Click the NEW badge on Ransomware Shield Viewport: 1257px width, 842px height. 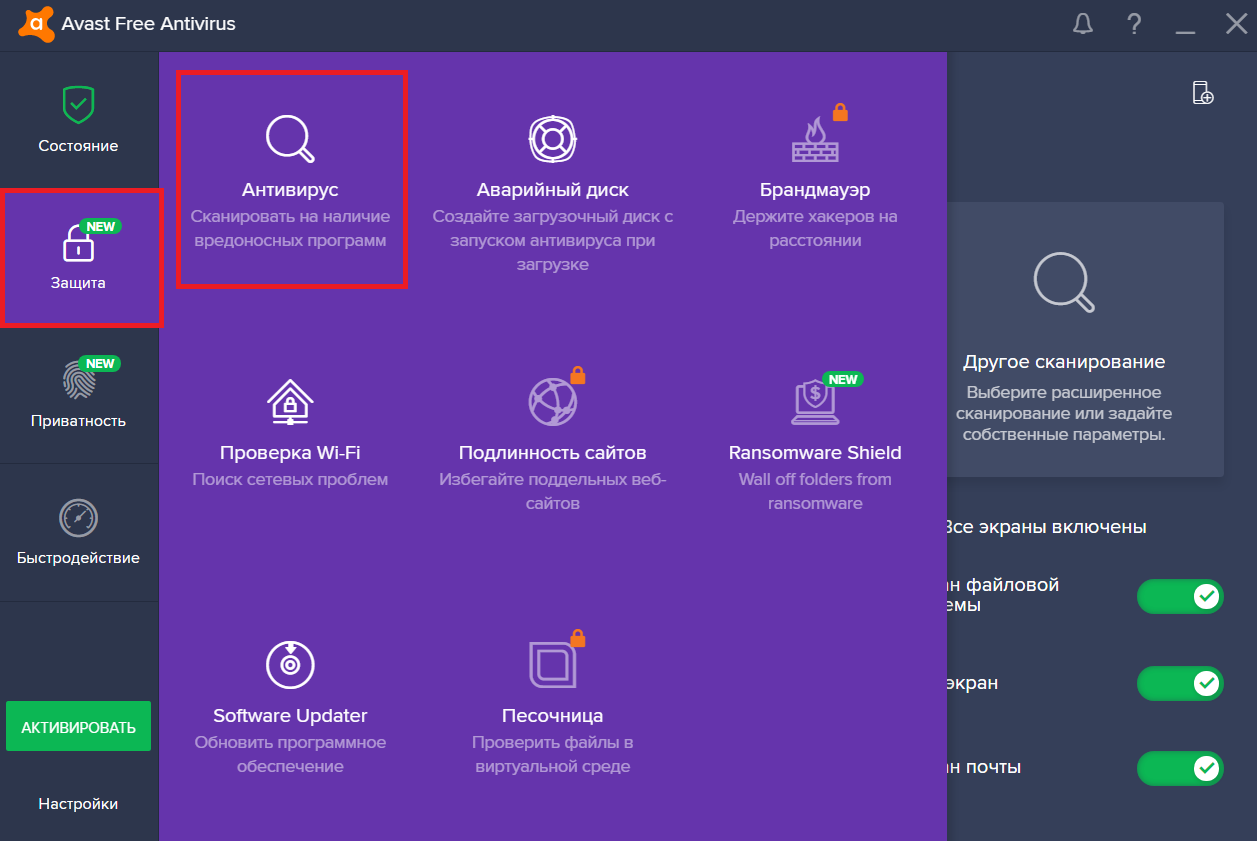point(843,379)
